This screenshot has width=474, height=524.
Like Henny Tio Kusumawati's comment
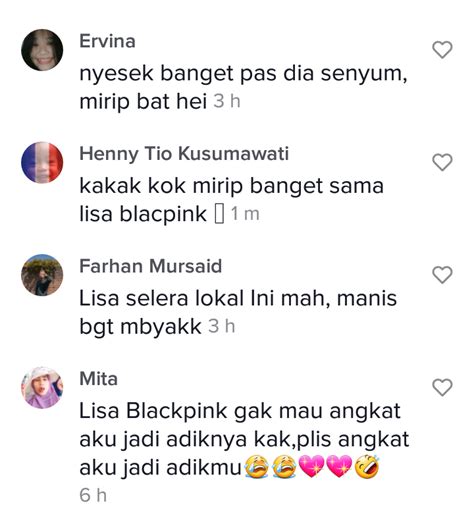pos(442,162)
